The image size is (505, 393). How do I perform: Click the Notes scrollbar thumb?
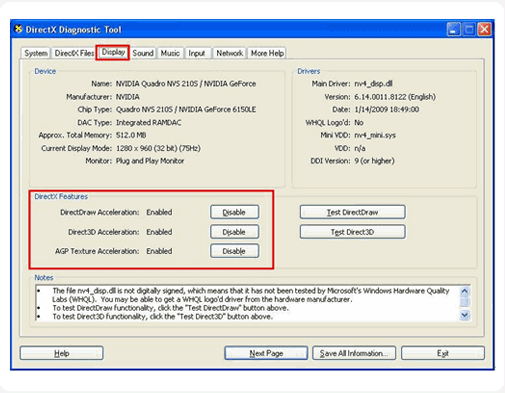pyautogui.click(x=465, y=302)
